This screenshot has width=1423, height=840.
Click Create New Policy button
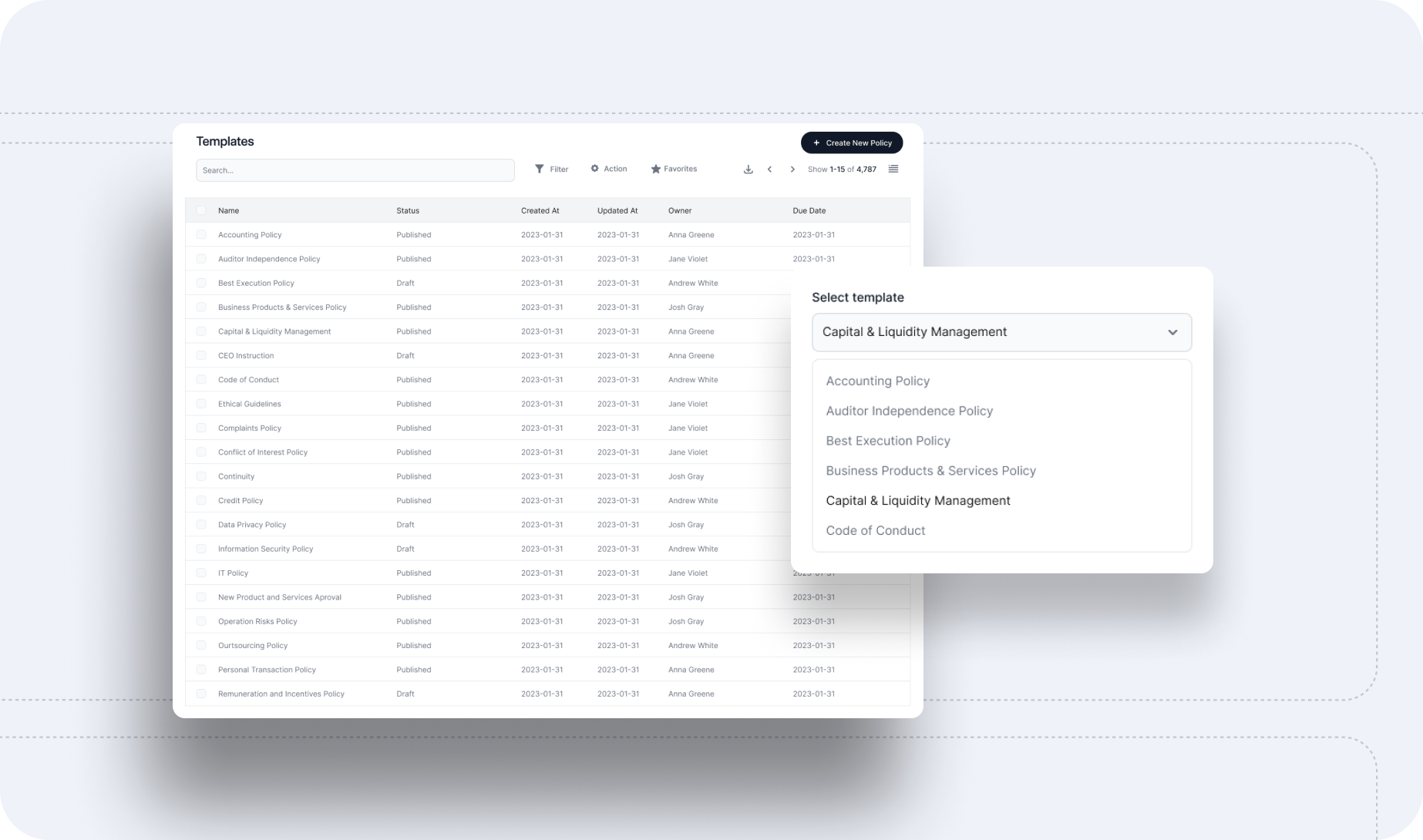[x=852, y=143]
